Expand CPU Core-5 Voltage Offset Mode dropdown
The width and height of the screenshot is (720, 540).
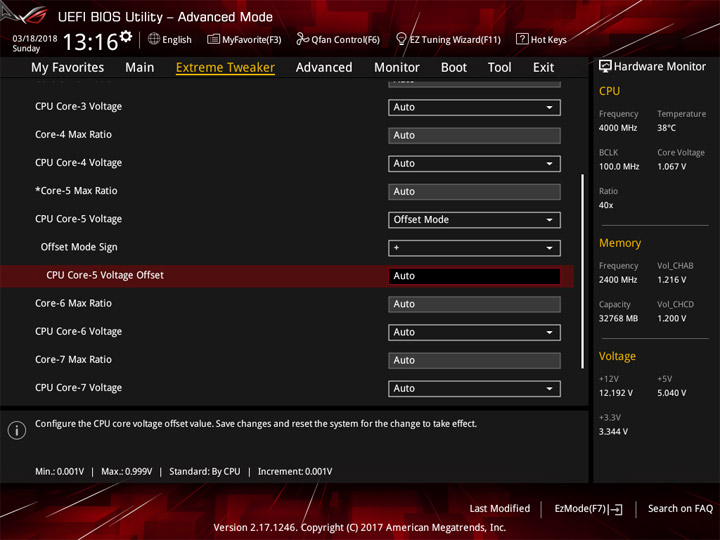[x=474, y=220]
